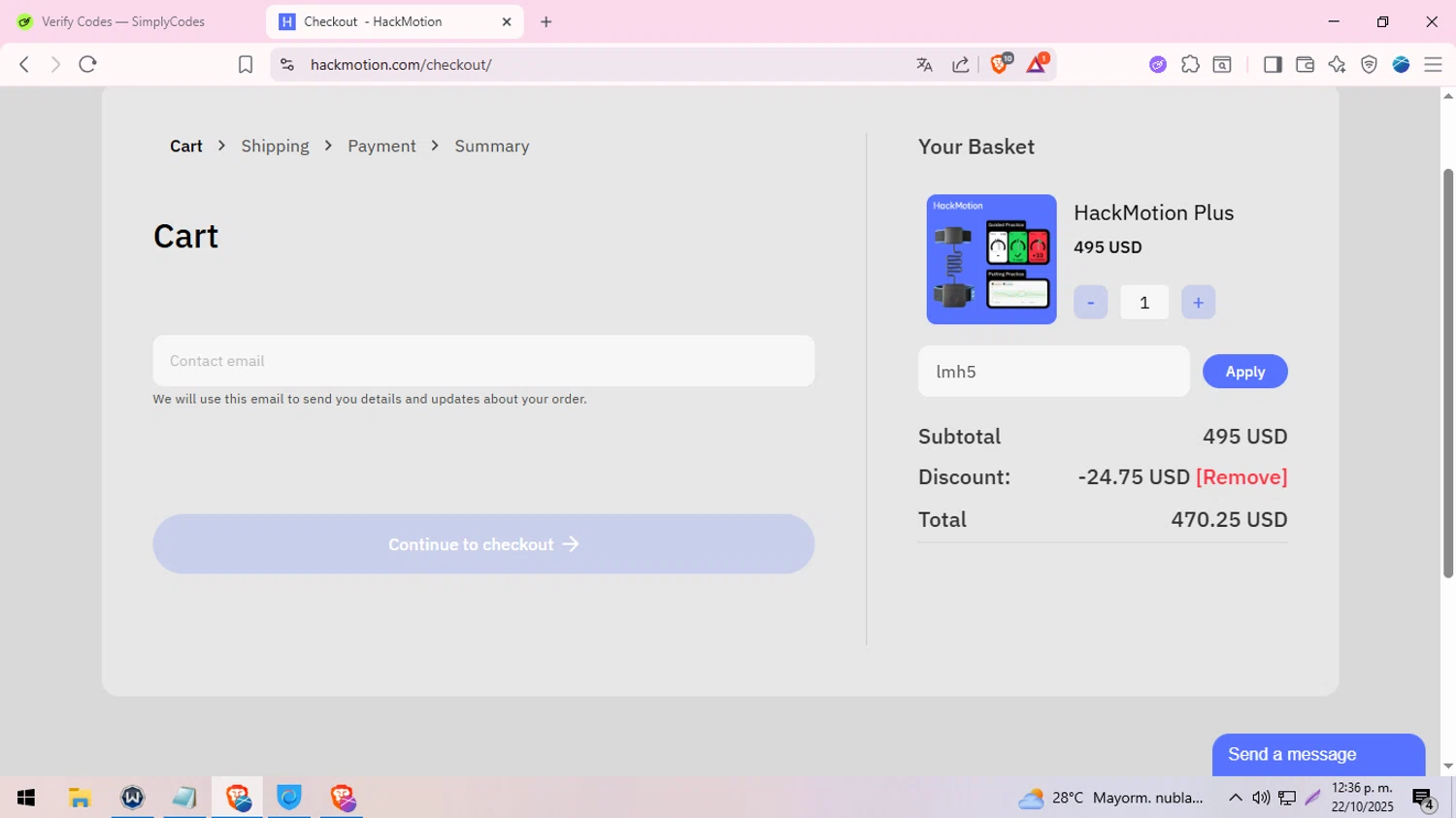The image size is (1456, 818).
Task: Open the browser hamburger menu
Action: click(1433, 64)
